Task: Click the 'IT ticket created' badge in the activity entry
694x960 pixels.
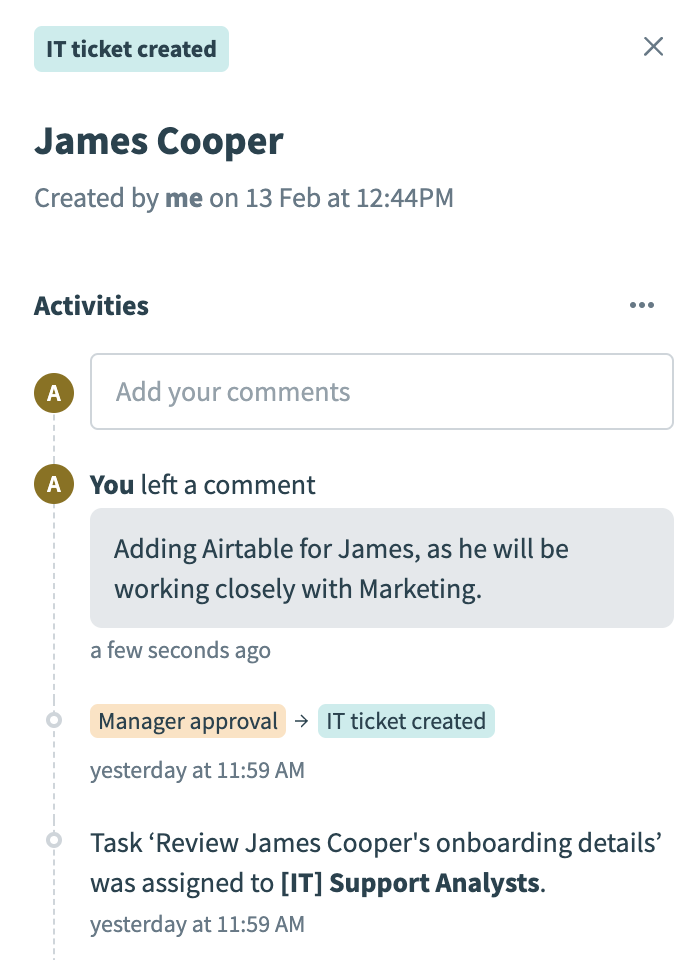Action: click(x=406, y=720)
